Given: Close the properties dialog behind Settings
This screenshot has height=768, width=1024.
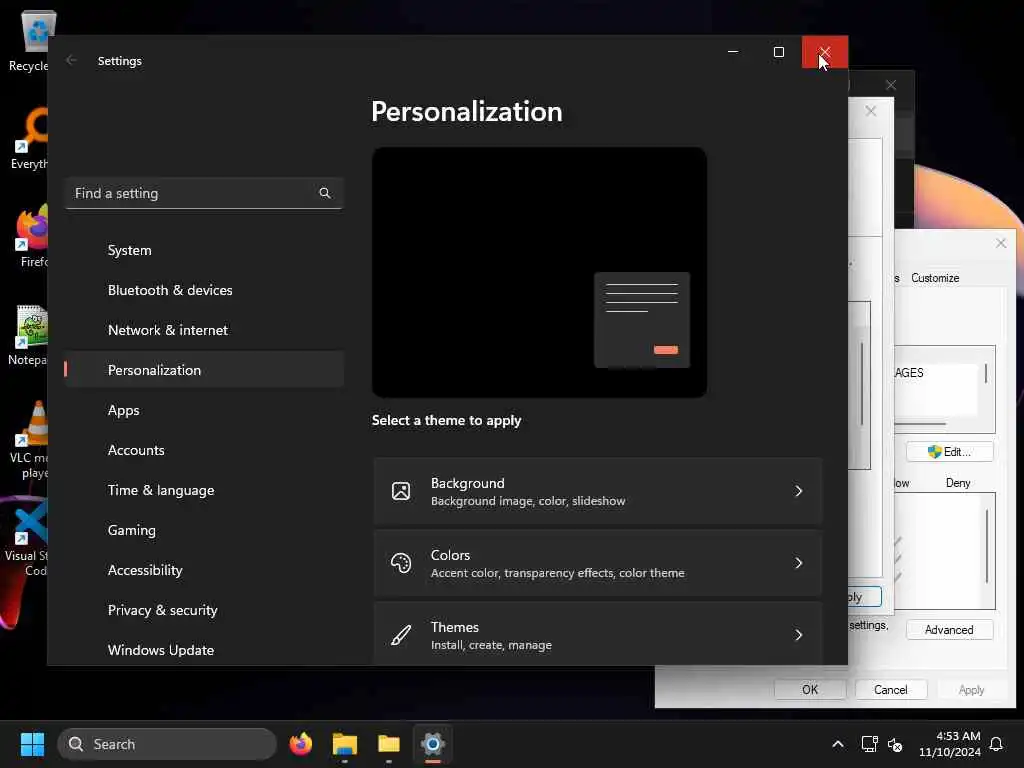Looking at the screenshot, I should [1001, 243].
